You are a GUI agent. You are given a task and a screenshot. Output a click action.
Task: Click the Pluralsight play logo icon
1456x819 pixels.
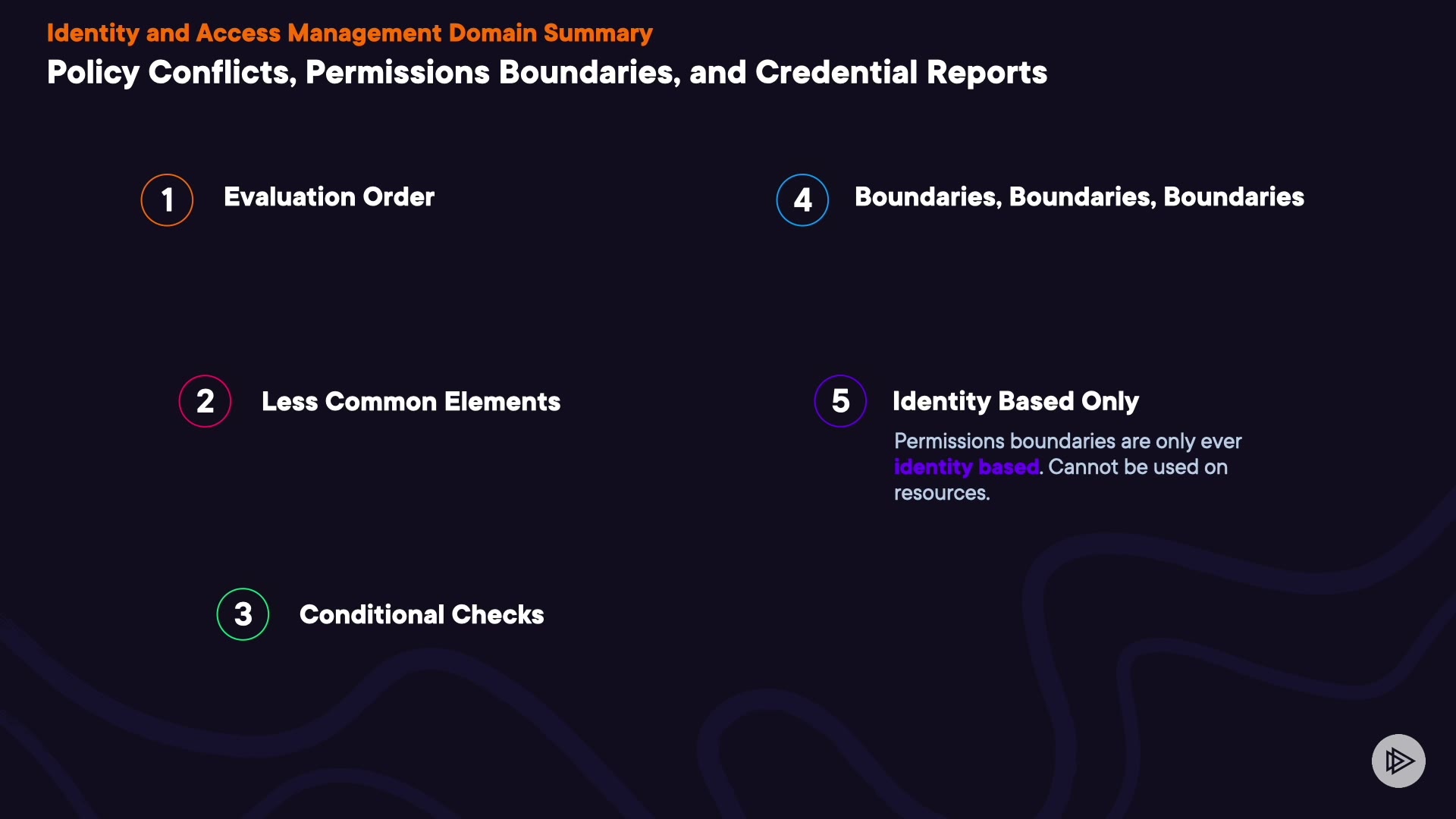[x=1398, y=761]
